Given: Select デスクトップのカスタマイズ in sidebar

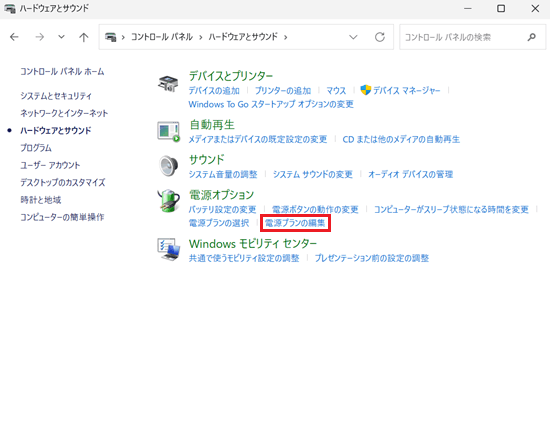Looking at the screenshot, I should 62,182.
